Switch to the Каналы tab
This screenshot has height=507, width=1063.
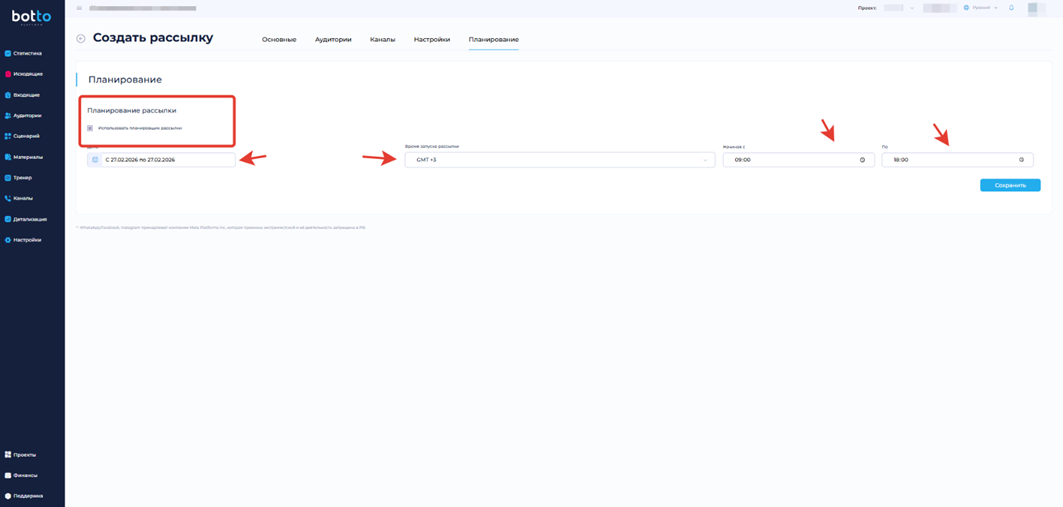(382, 40)
